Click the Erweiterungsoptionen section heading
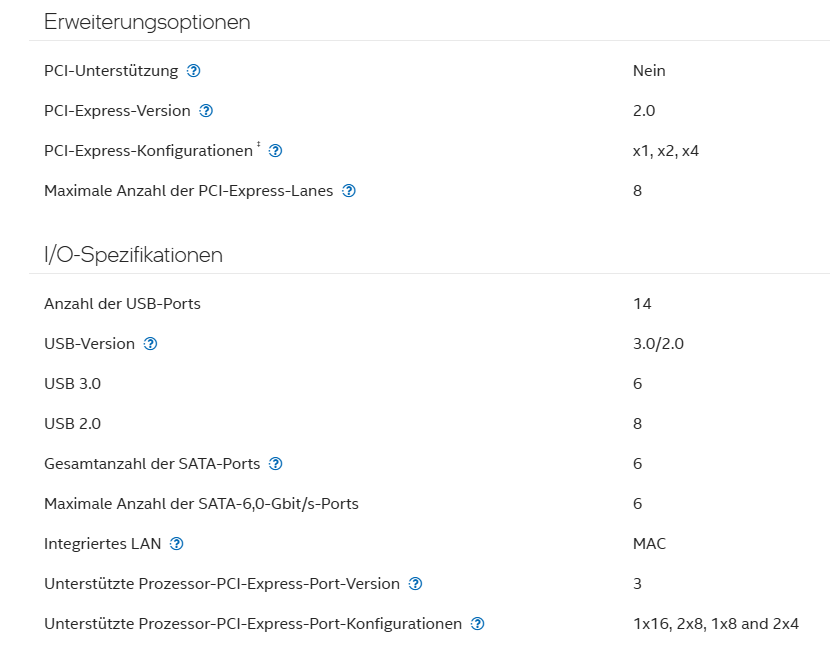830x654 pixels. [x=147, y=22]
